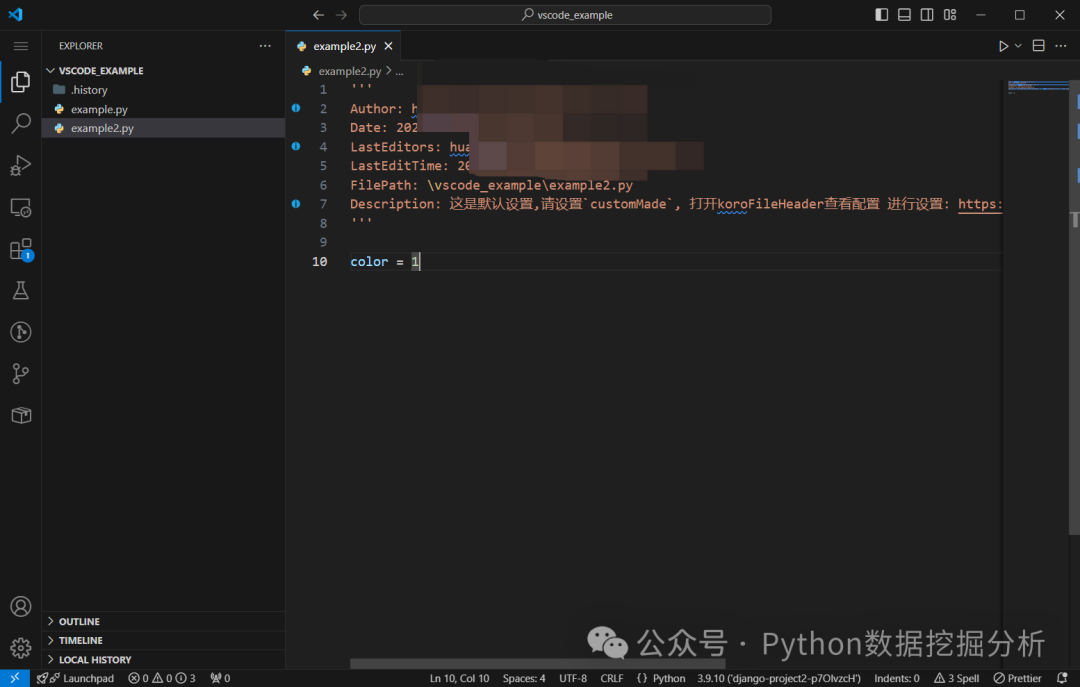
Task: Open run button dropdown arrow
Action: pyautogui.click(x=1018, y=46)
